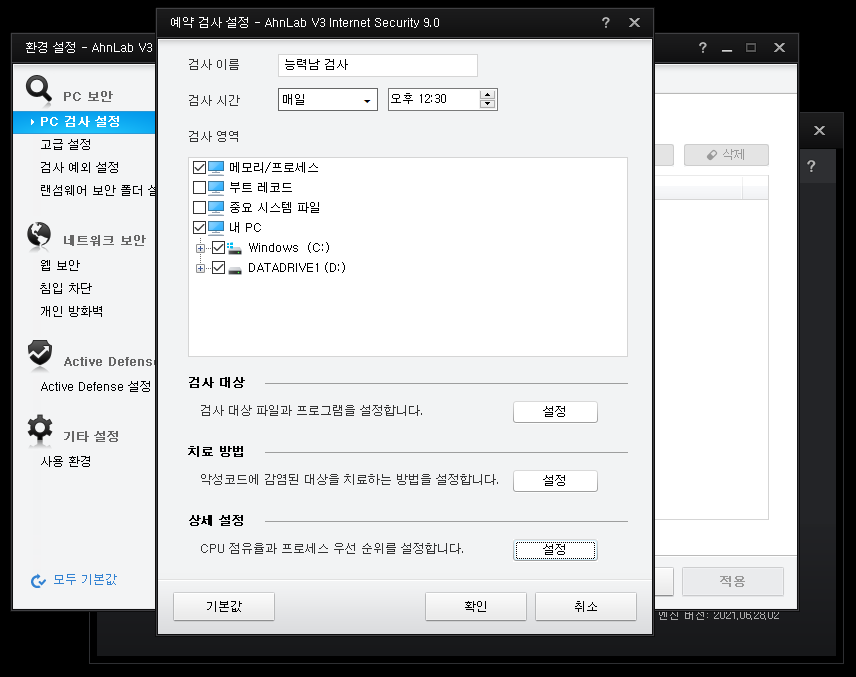Click the PC 보안 magnifier icon
856x677 pixels.
[x=39, y=90]
